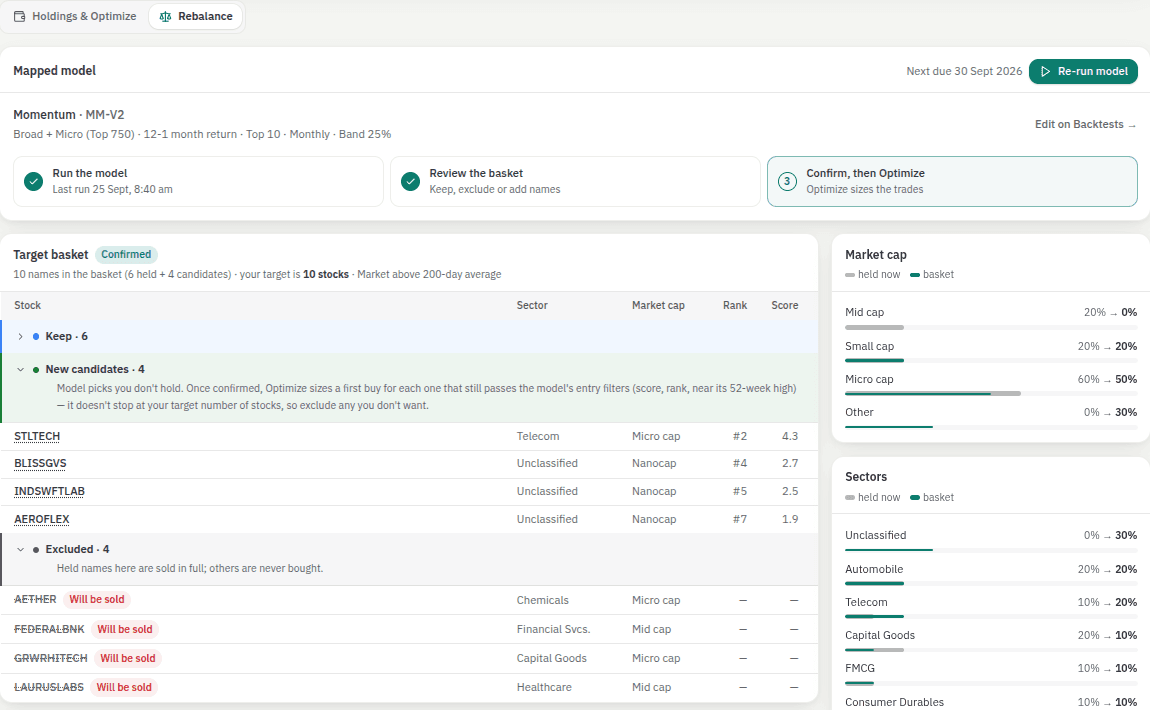
Task: Select the excluded GRWRHITECH stock name
Action: click(51, 658)
